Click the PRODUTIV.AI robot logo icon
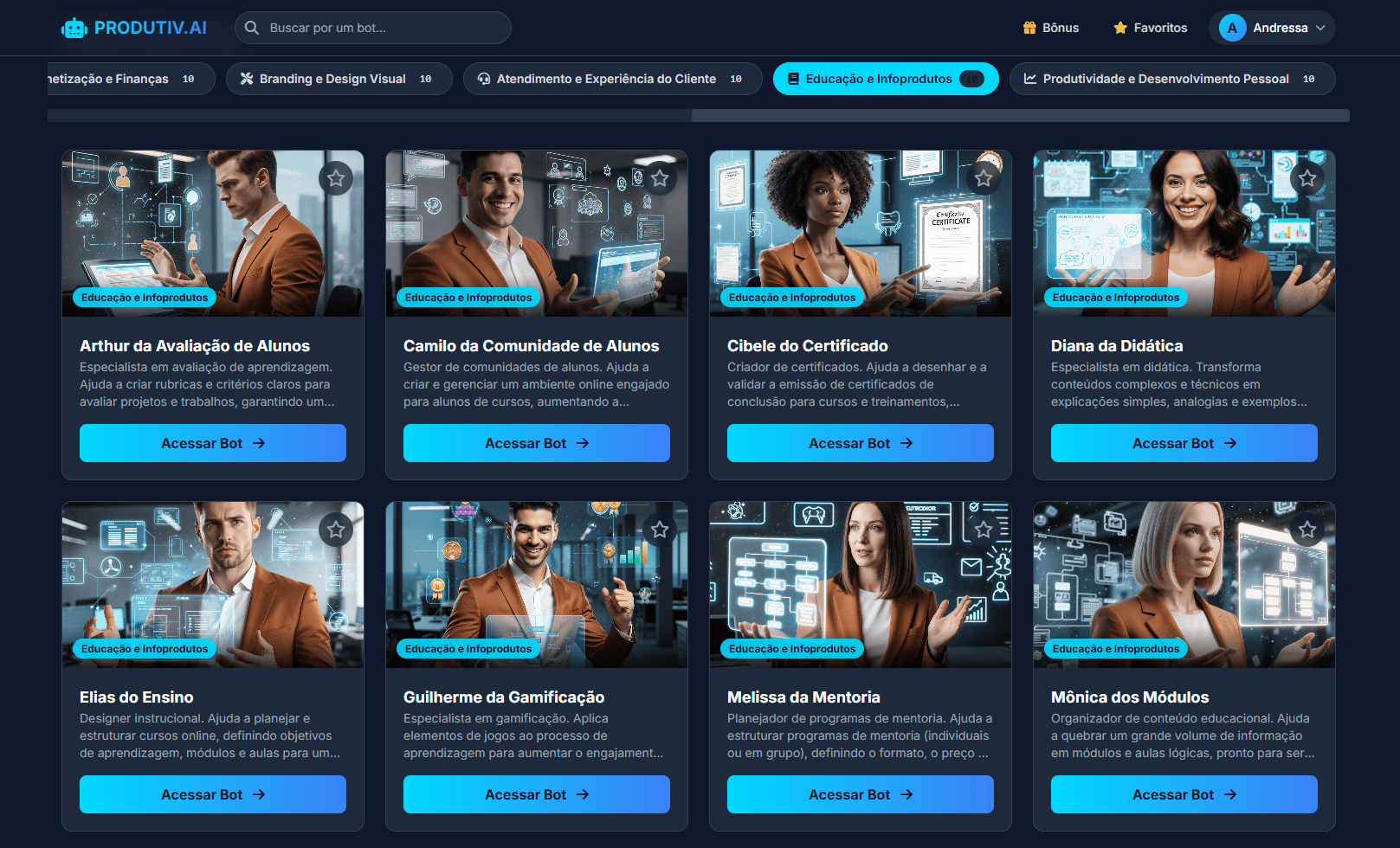The image size is (1400, 848). (74, 27)
